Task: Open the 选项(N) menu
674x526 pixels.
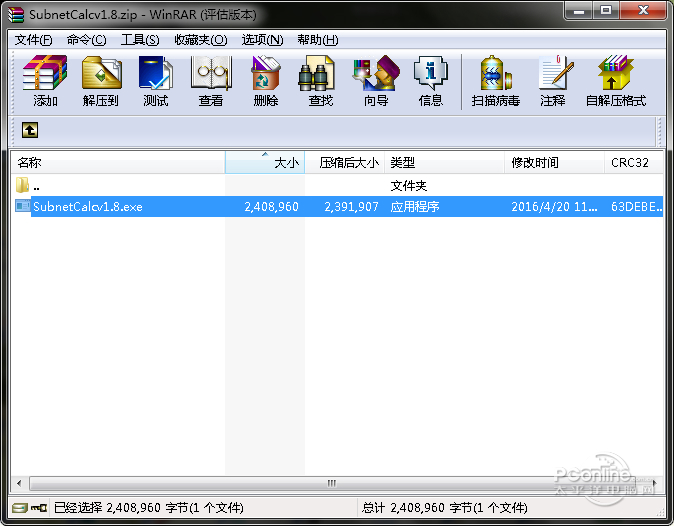Action: pyautogui.click(x=262, y=40)
